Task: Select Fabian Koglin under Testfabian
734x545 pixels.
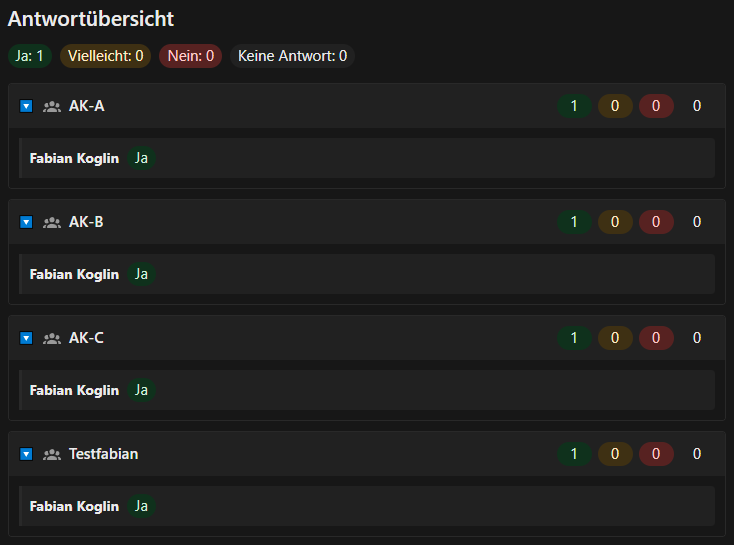Action: click(74, 506)
